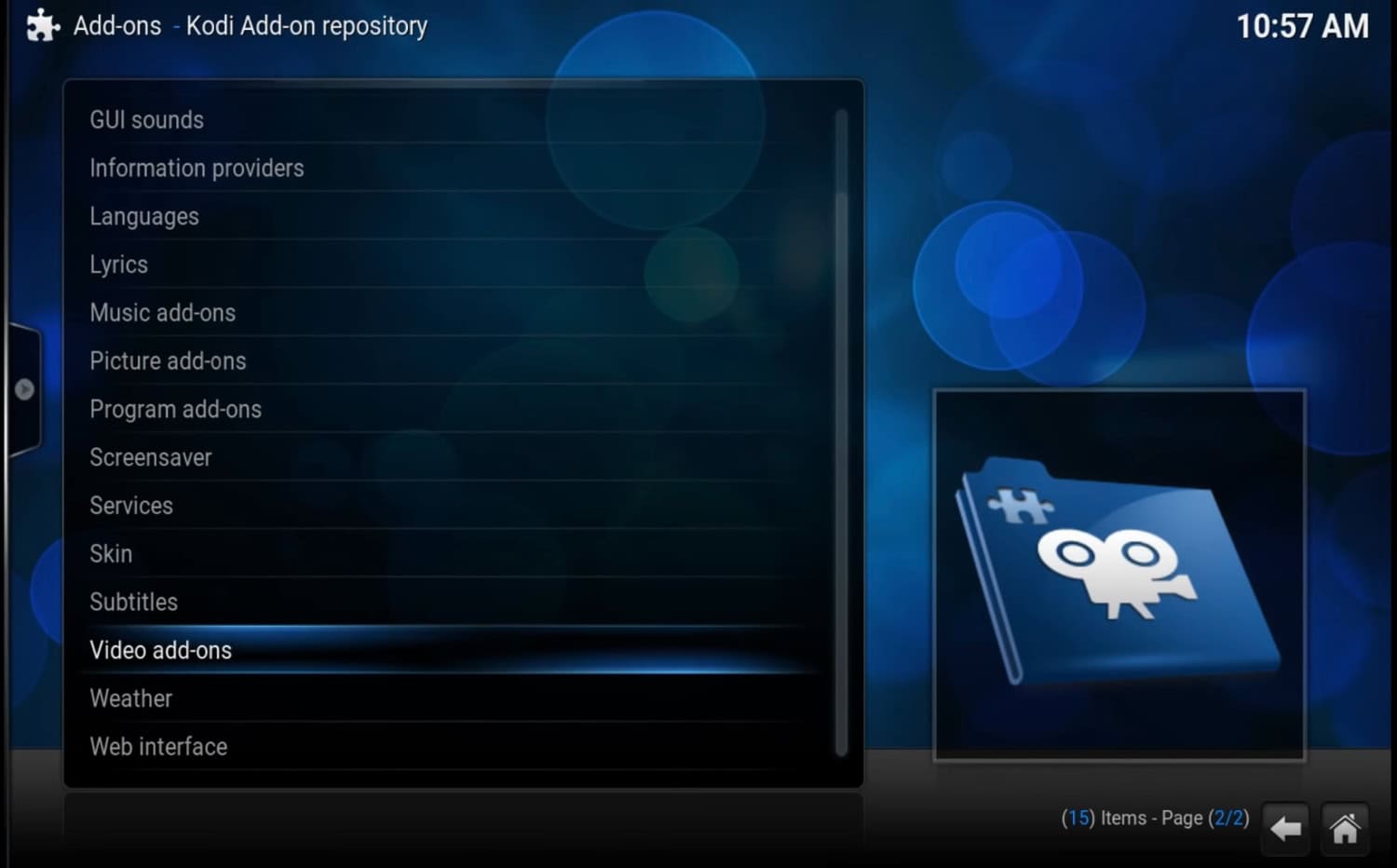Open the Screensaver category

coord(454,458)
